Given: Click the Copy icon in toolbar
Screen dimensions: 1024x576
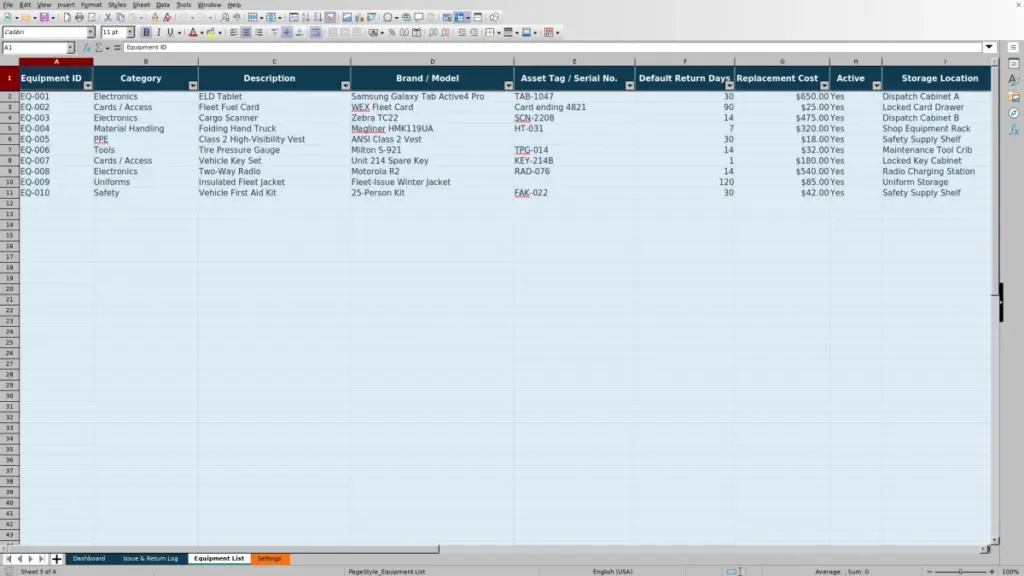Looking at the screenshot, I should (120, 18).
